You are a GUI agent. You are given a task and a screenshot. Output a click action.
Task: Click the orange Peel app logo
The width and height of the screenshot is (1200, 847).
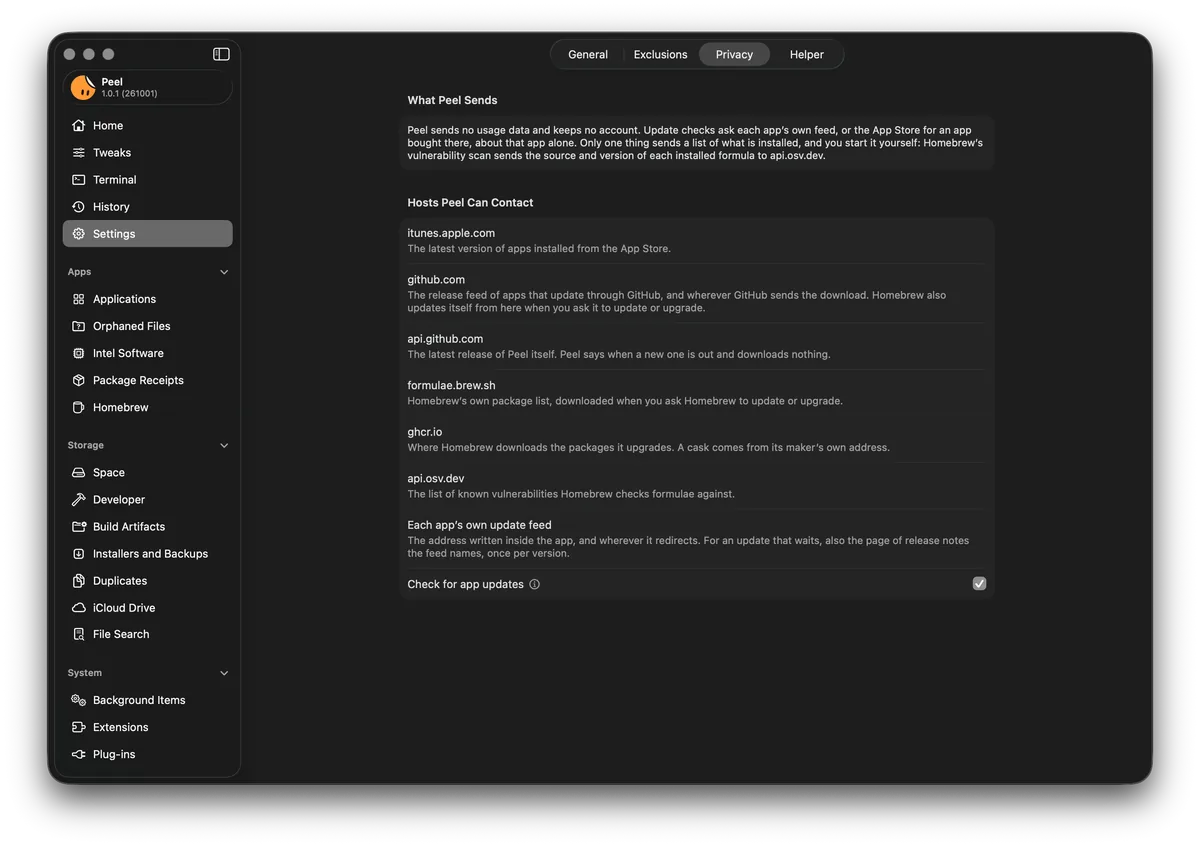click(83, 88)
